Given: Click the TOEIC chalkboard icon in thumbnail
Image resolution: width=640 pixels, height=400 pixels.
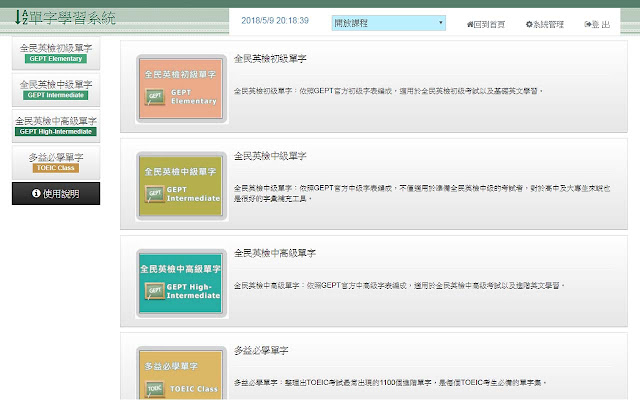Looking at the screenshot, I should point(155,389).
